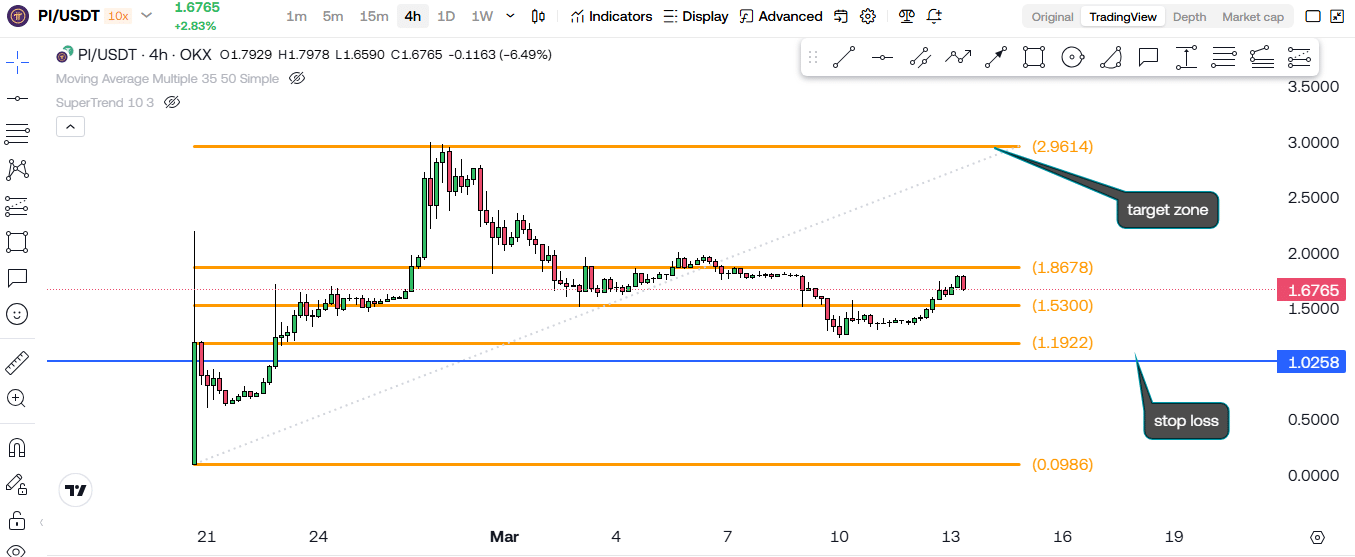Select trend line tool in floating toolbar
This screenshot has height=557, width=1355.
[x=845, y=58]
